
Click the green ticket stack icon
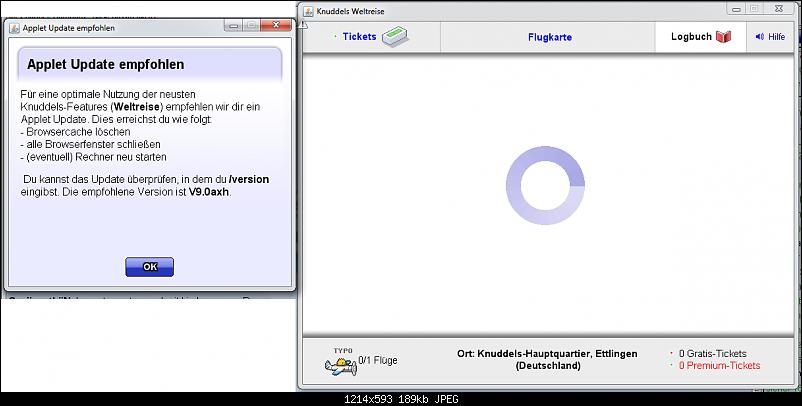[x=396, y=36]
